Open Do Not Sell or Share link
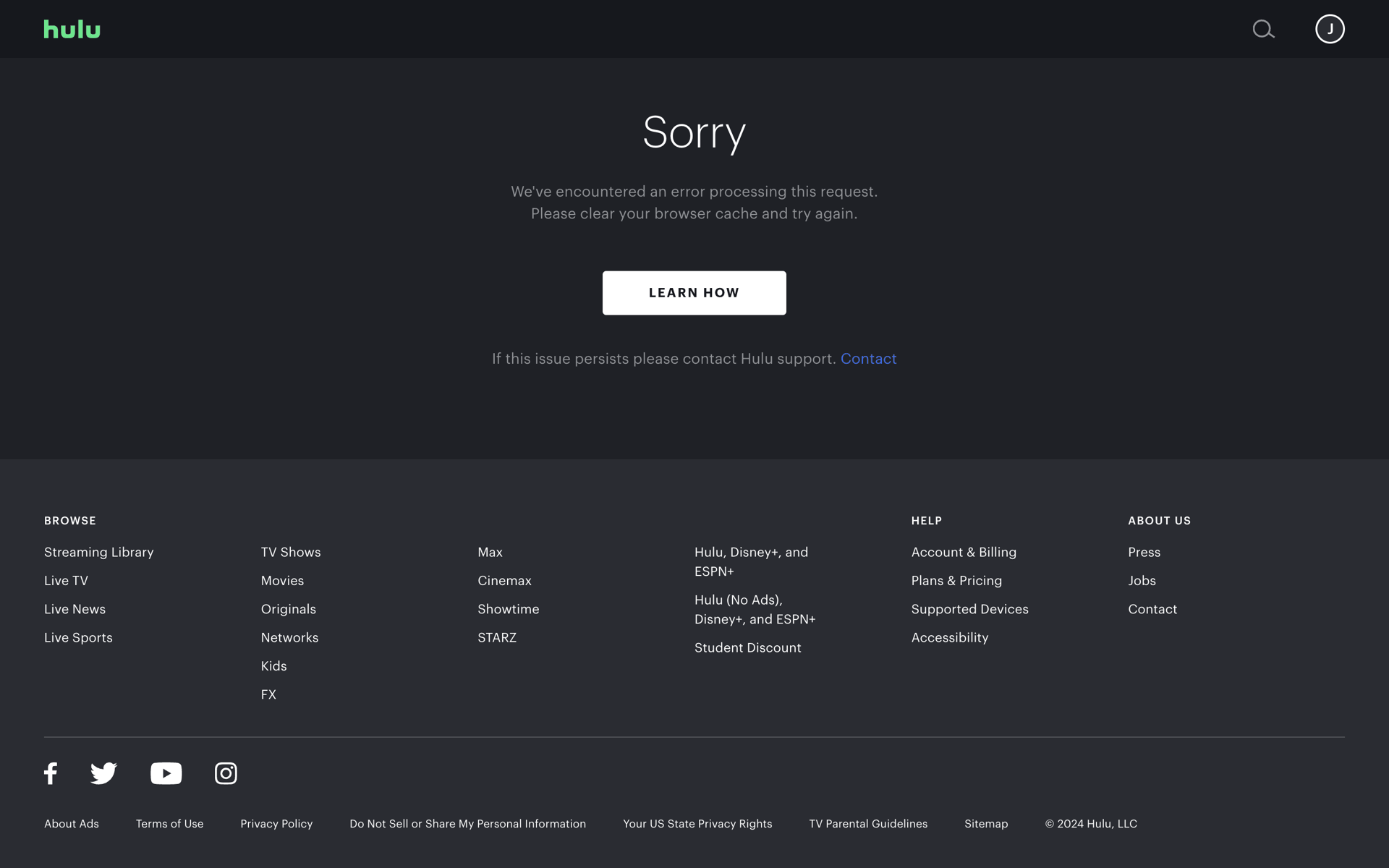 tap(467, 824)
